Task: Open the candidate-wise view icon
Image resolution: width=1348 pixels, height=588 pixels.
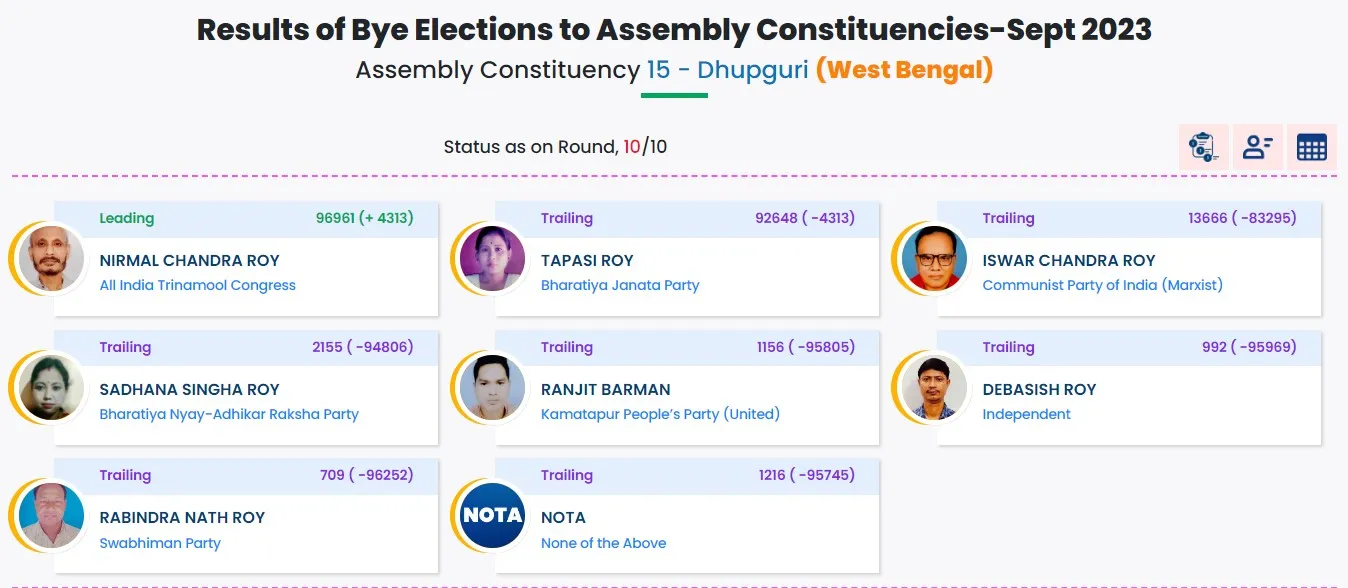Action: (x=1257, y=147)
